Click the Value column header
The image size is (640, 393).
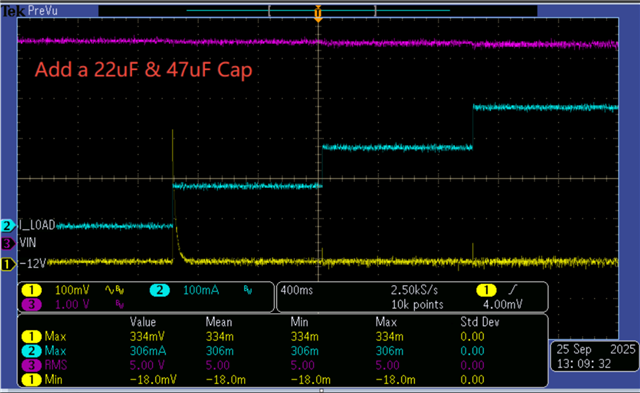coord(143,322)
